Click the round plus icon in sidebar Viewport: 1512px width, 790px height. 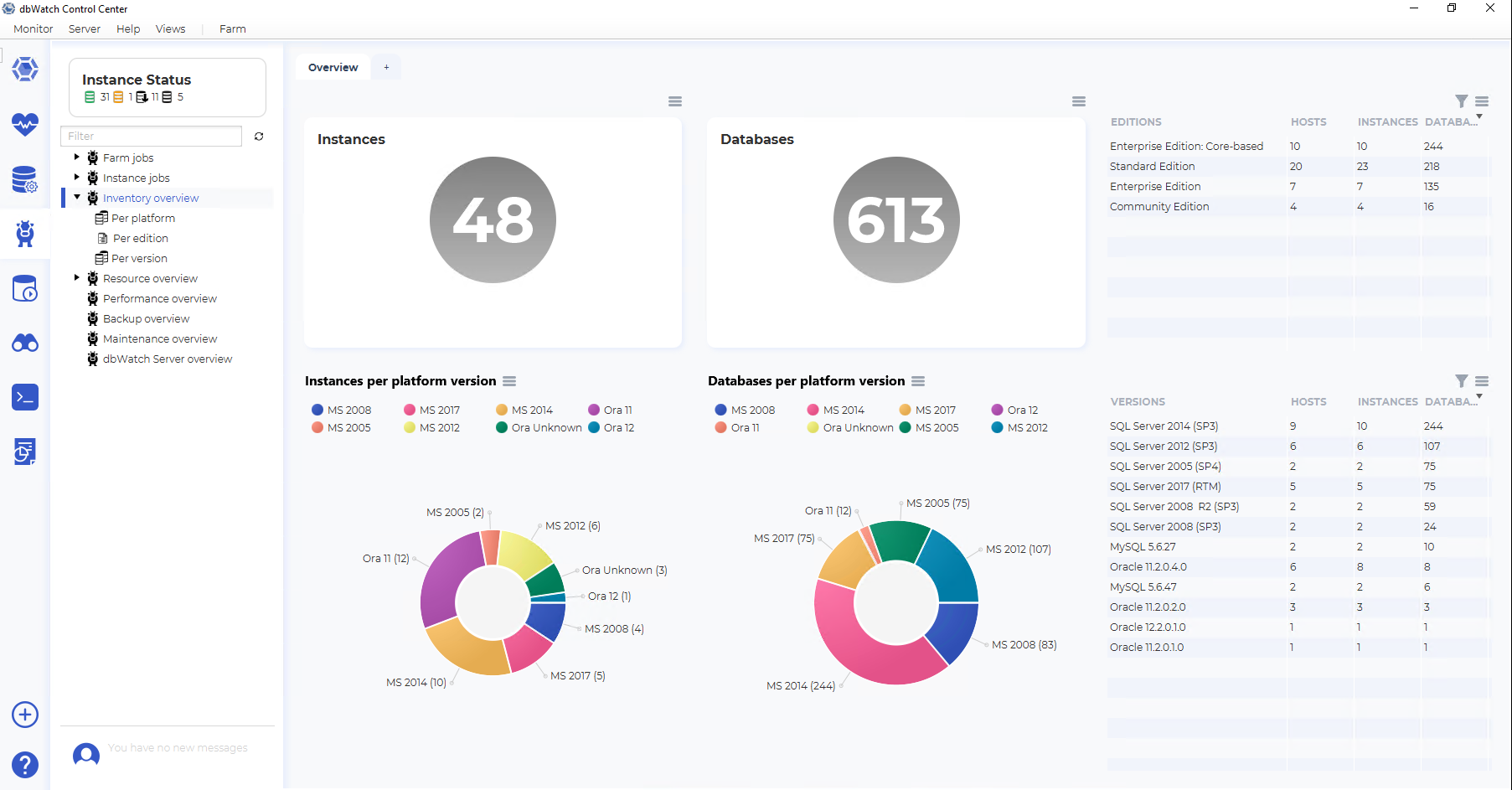tap(25, 715)
